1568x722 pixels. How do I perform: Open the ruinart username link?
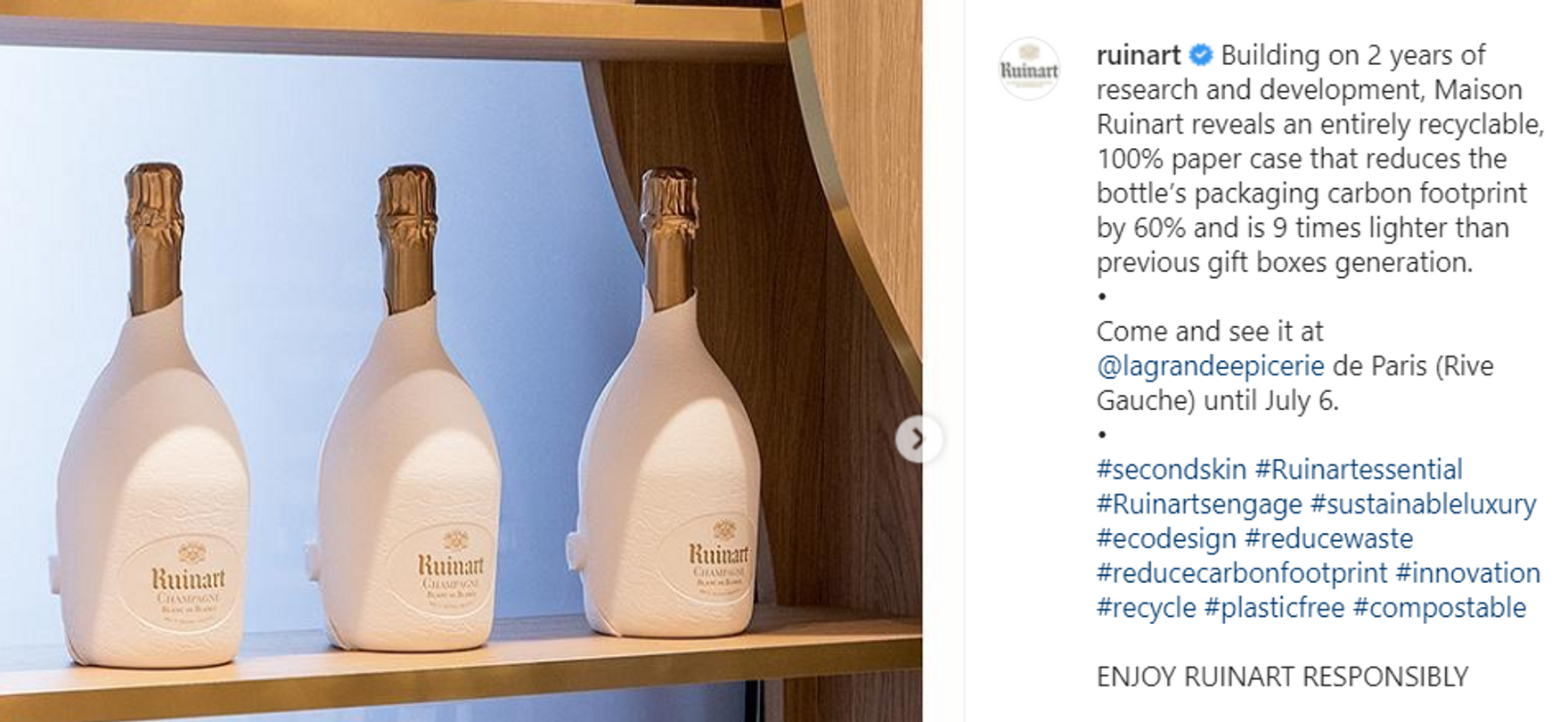point(1139,55)
